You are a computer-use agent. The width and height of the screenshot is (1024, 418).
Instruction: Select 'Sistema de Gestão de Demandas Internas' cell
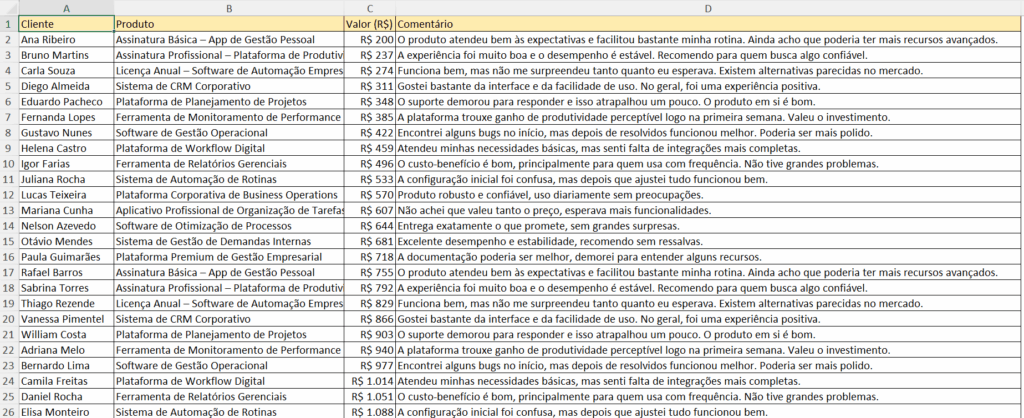tap(229, 241)
